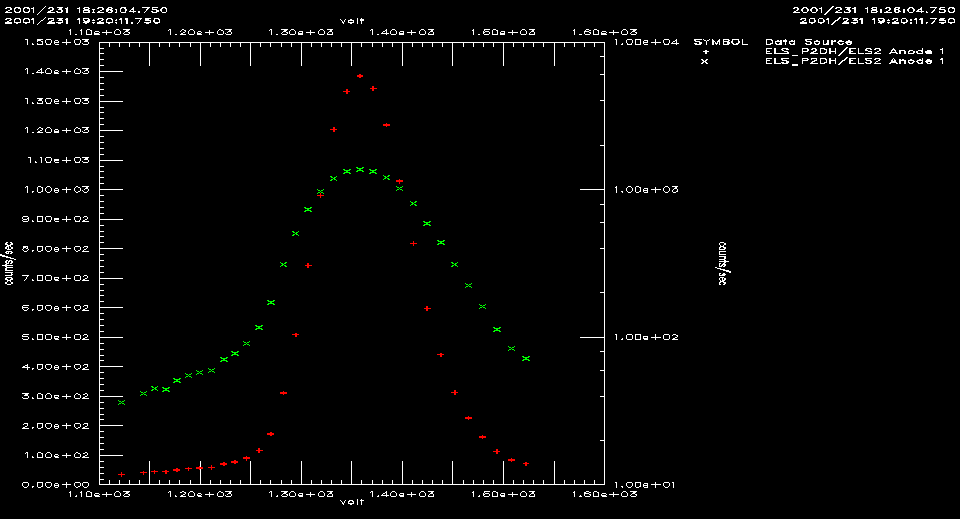Click the 3.00e+02 left axis label
Screen dimensions: 960x519
[x=56, y=396]
